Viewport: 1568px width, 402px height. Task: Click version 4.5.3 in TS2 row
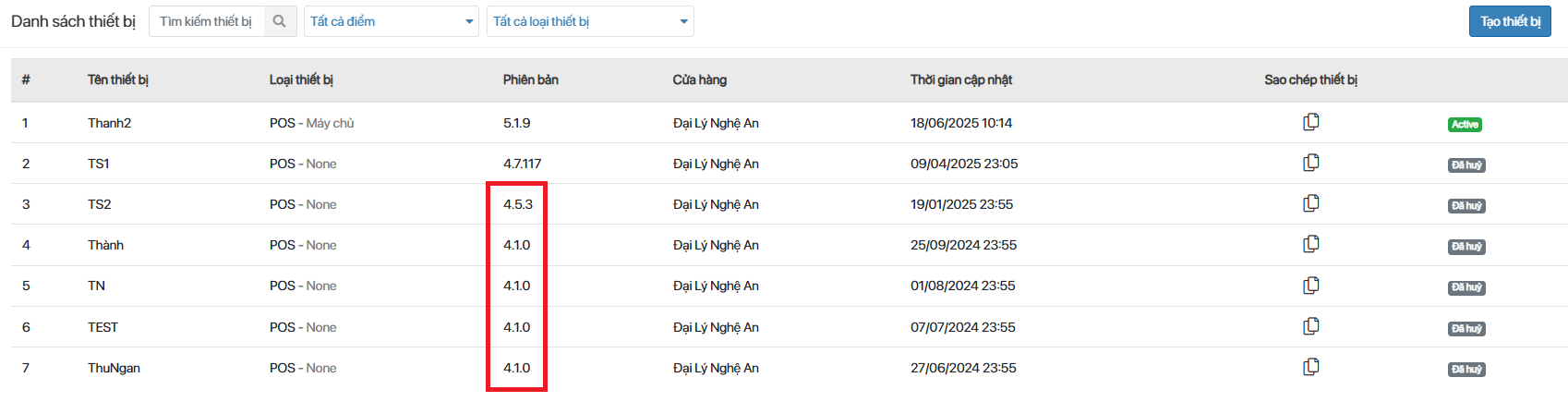pyautogui.click(x=517, y=204)
